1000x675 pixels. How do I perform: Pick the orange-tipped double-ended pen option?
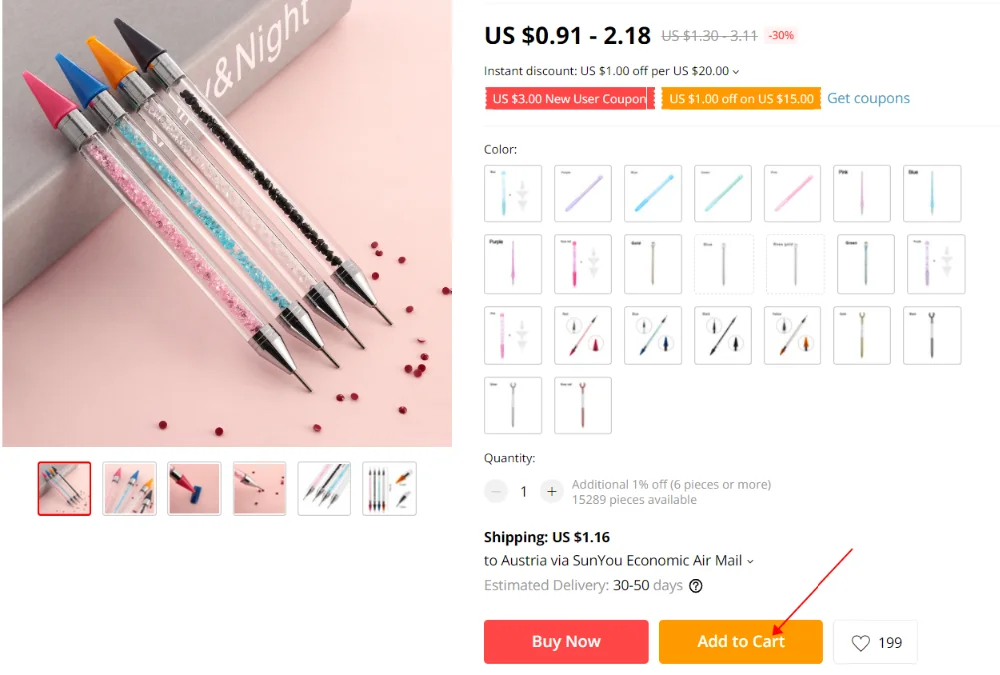click(x=792, y=336)
